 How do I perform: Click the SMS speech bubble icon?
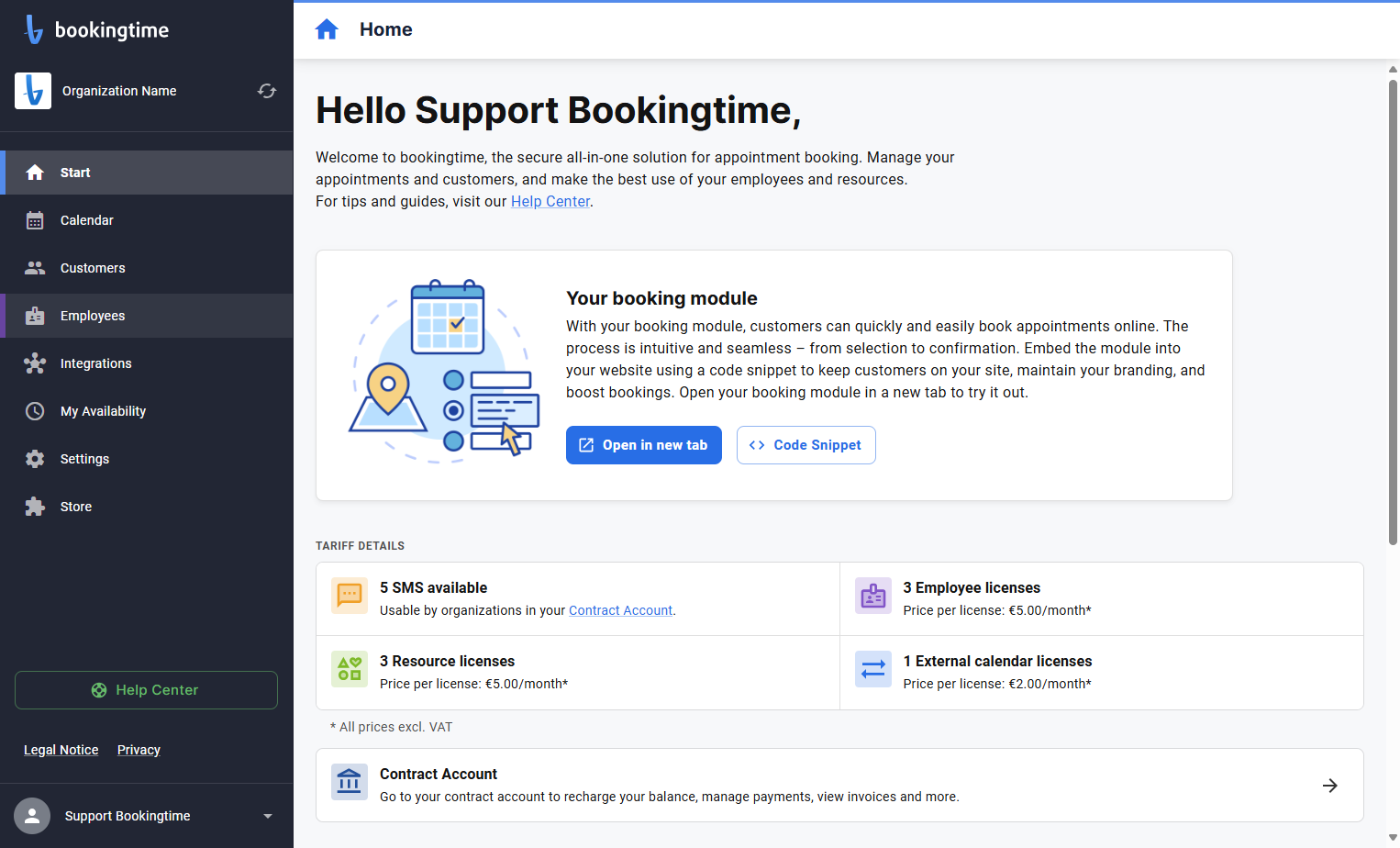point(350,596)
